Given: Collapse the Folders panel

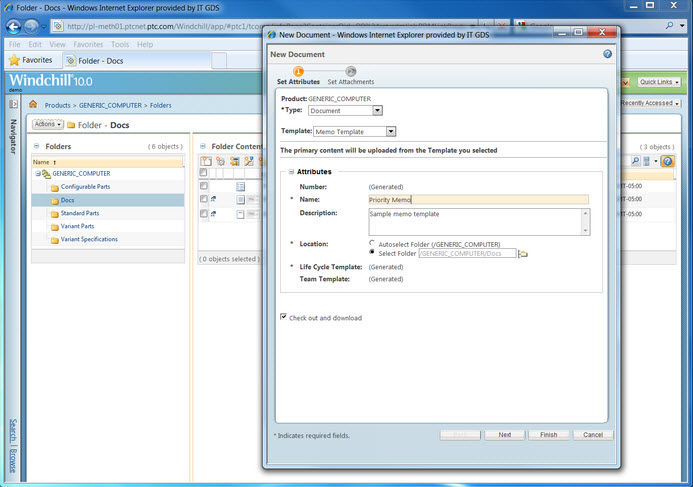Looking at the screenshot, I should [37, 146].
